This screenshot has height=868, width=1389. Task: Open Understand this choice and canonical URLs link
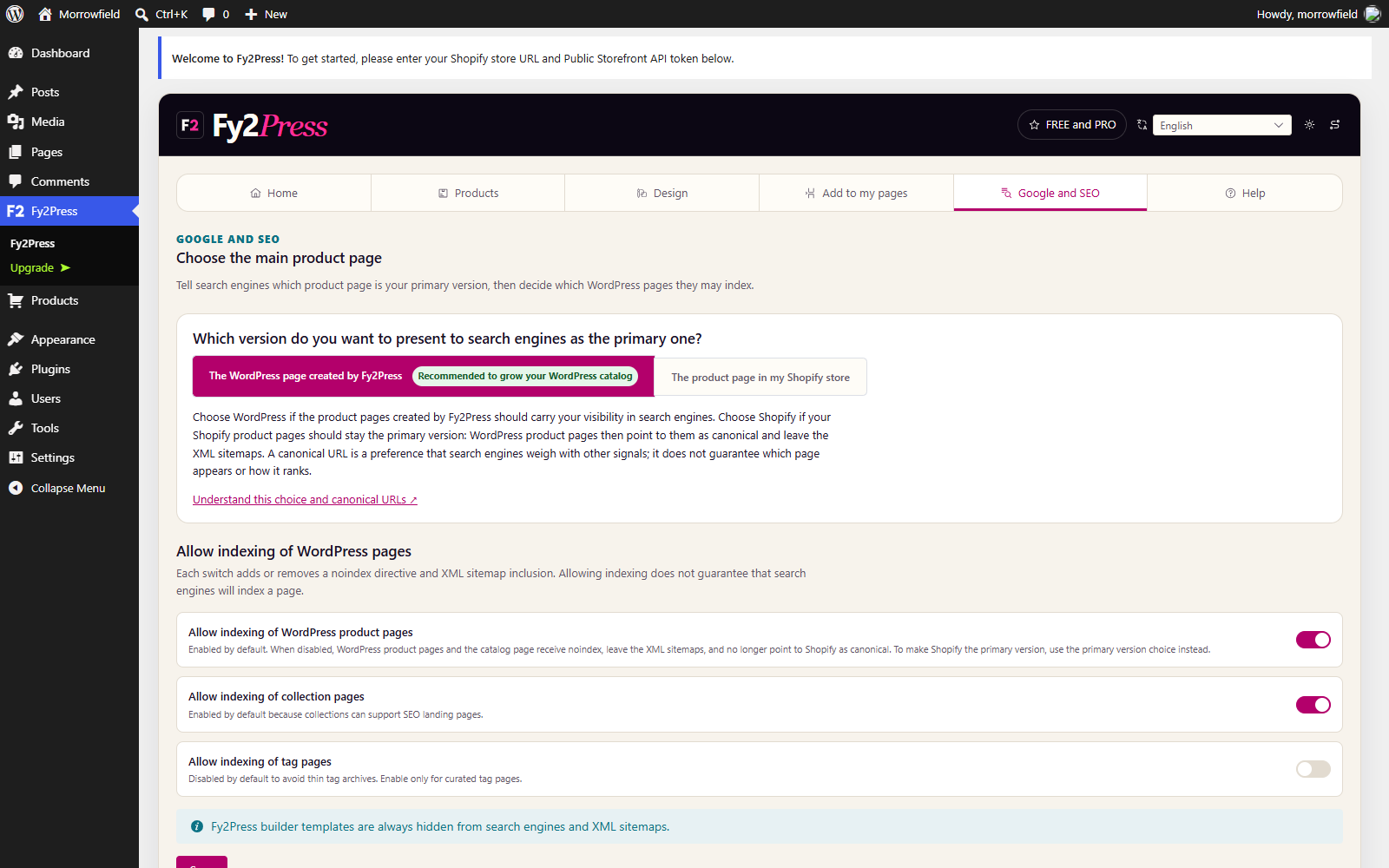click(x=305, y=500)
